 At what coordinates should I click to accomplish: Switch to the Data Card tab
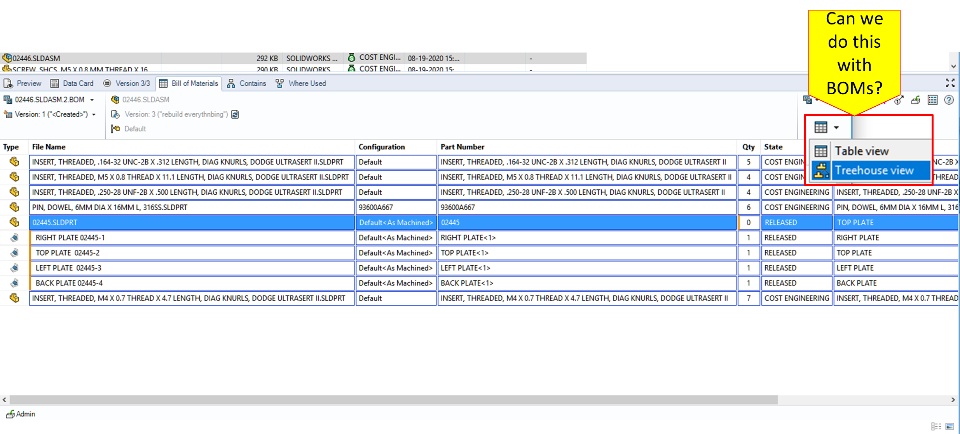72,83
